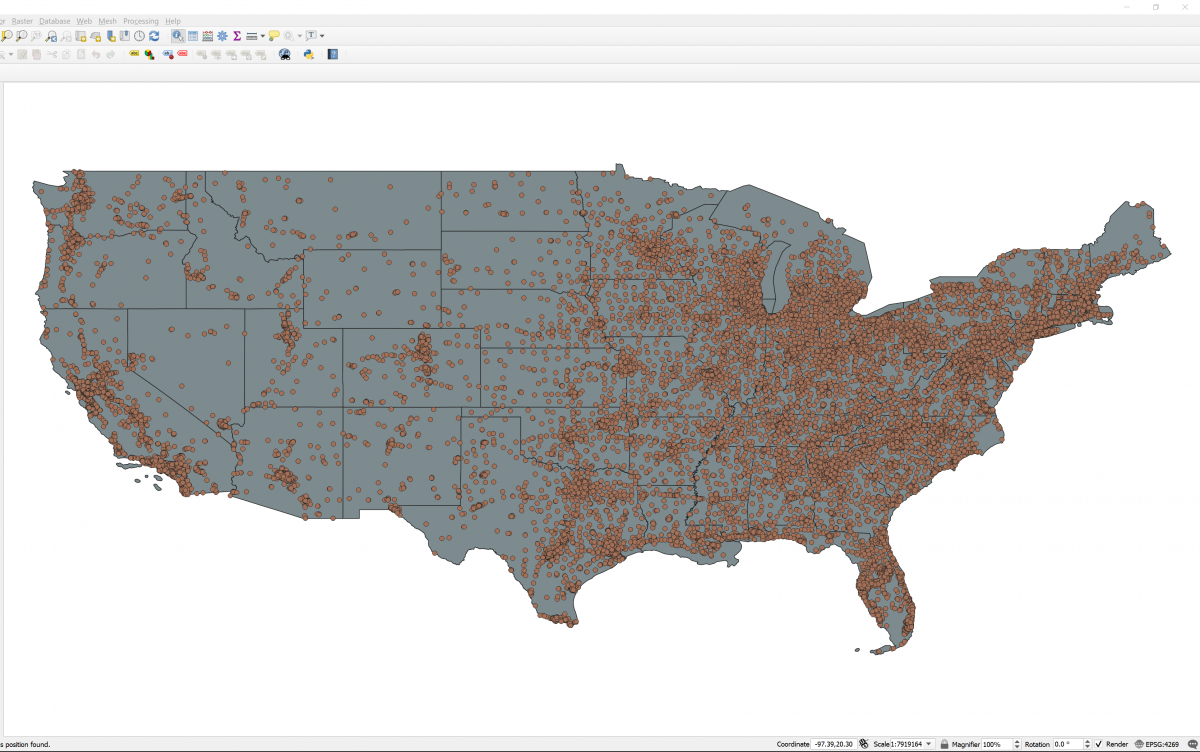Toggle editing with the pencil icon
Viewport: 1200px width, 752px height.
(23, 54)
